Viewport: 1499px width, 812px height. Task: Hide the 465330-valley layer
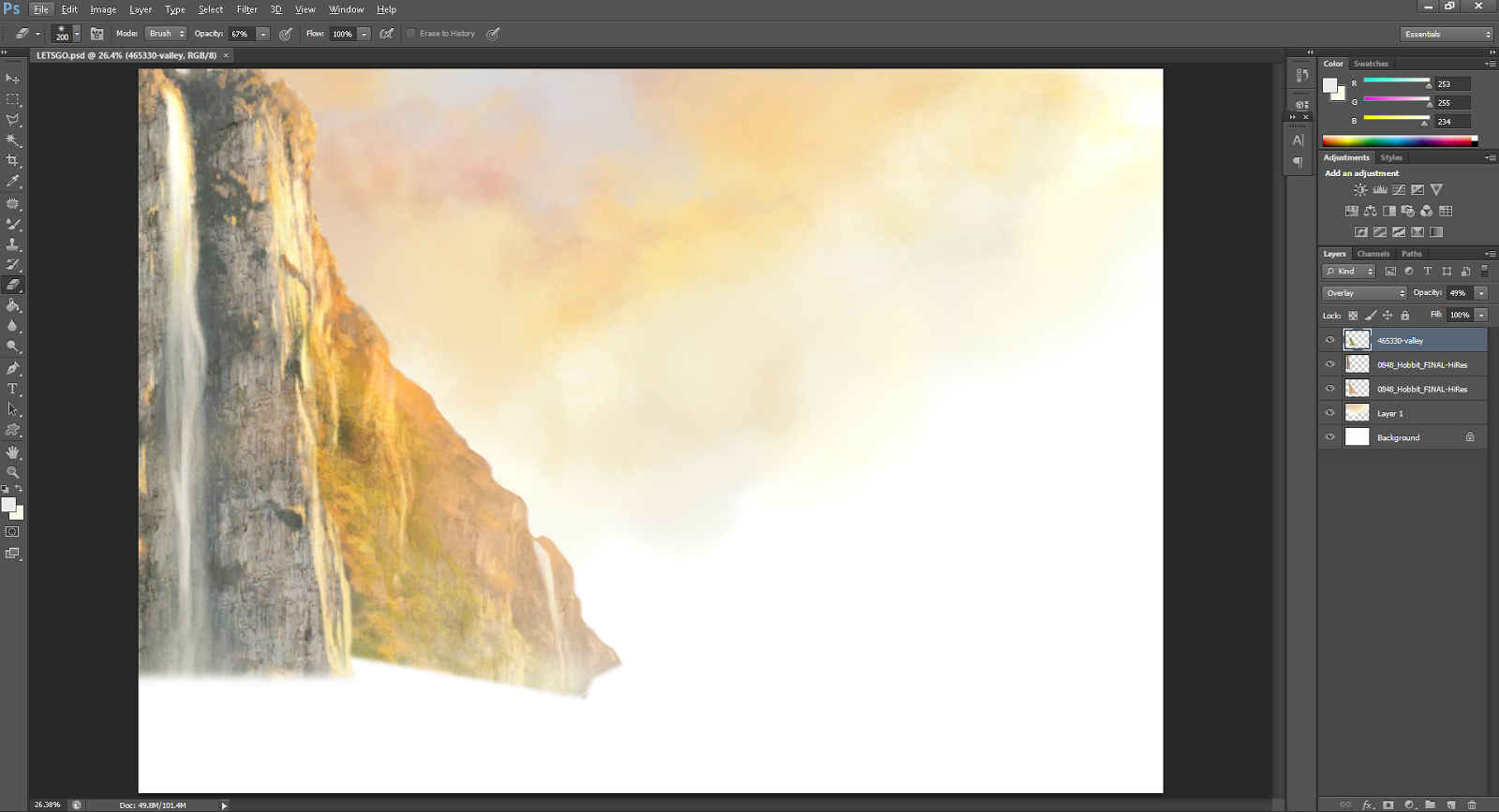(x=1329, y=340)
